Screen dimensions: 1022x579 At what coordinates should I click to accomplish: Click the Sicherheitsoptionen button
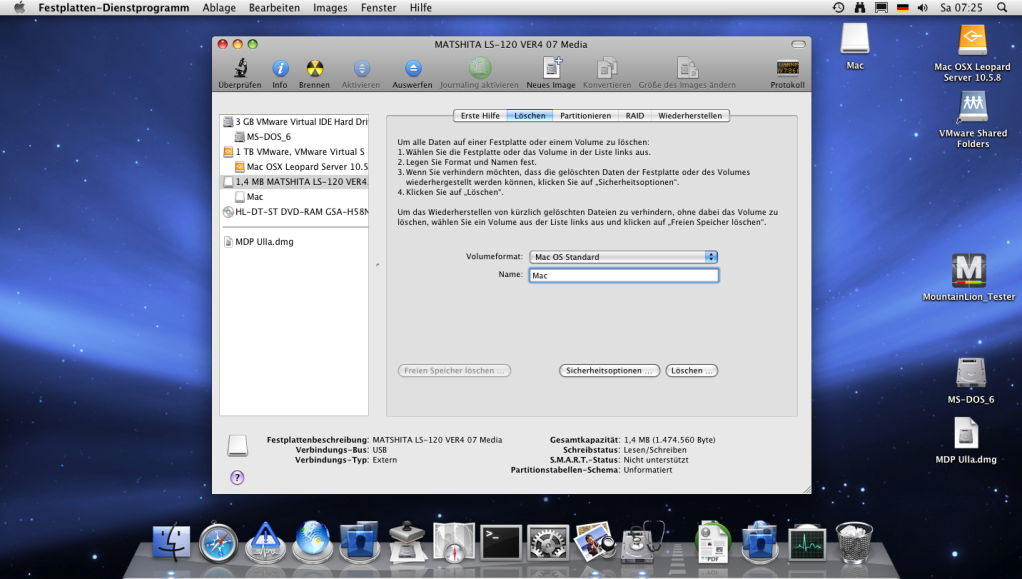pos(609,370)
